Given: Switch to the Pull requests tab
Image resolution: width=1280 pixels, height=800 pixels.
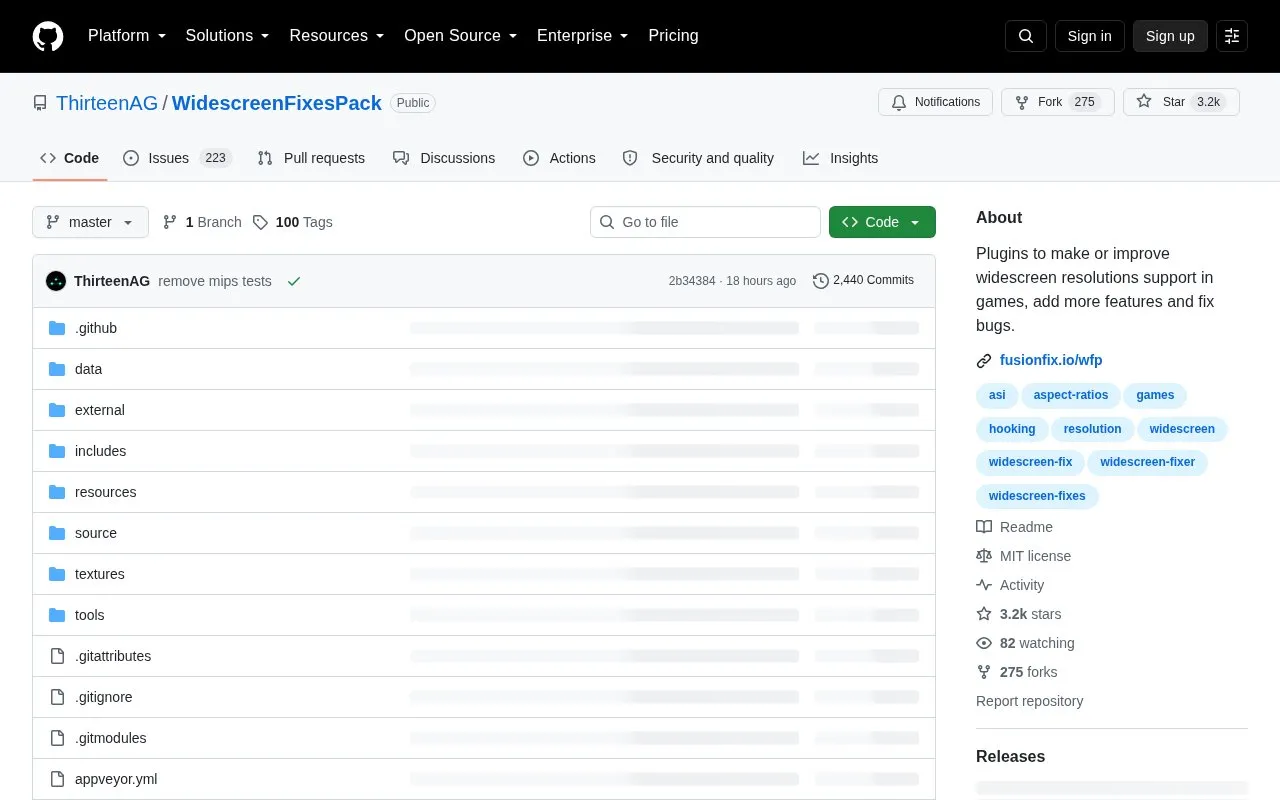Looking at the screenshot, I should (x=311, y=158).
